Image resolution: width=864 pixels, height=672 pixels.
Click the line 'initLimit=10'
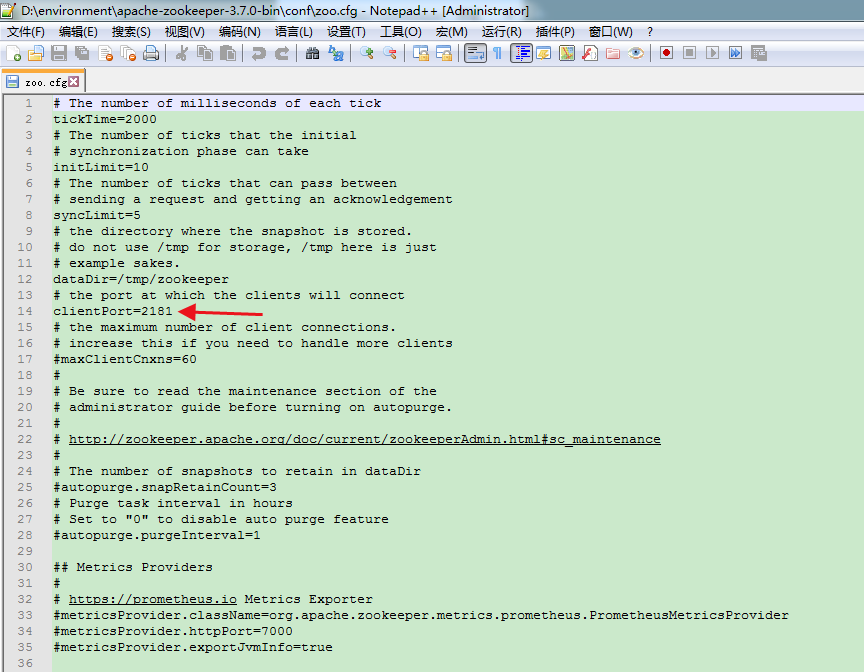[x=101, y=167]
